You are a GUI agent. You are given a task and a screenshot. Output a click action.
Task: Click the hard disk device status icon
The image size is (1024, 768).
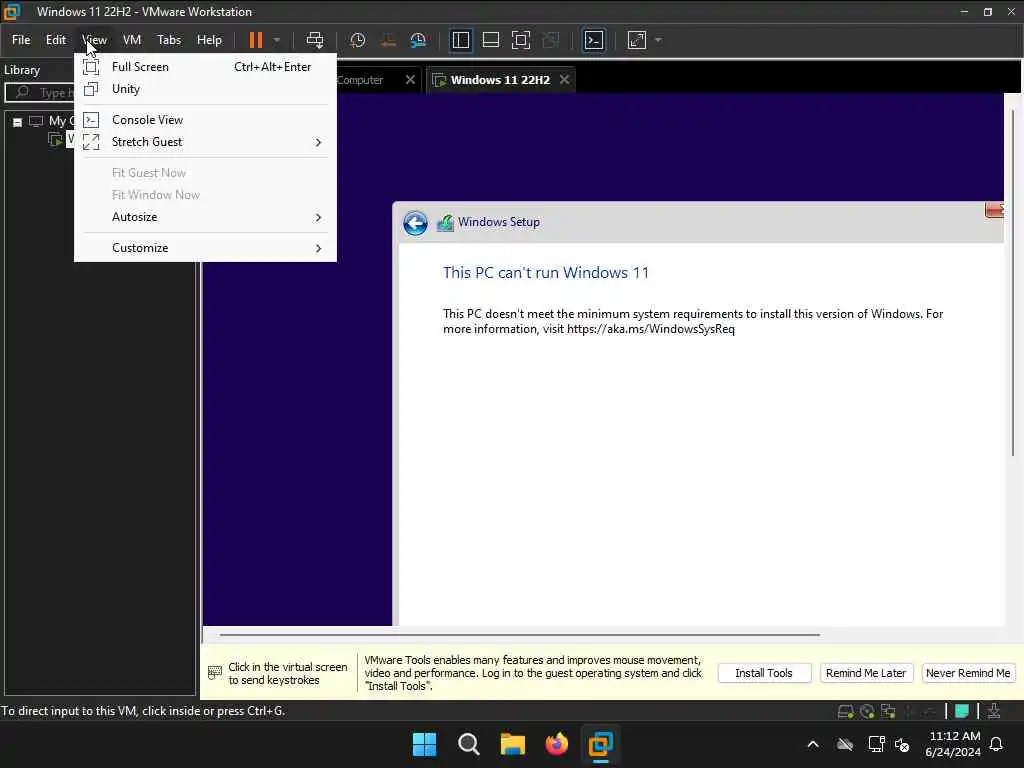coord(845,712)
